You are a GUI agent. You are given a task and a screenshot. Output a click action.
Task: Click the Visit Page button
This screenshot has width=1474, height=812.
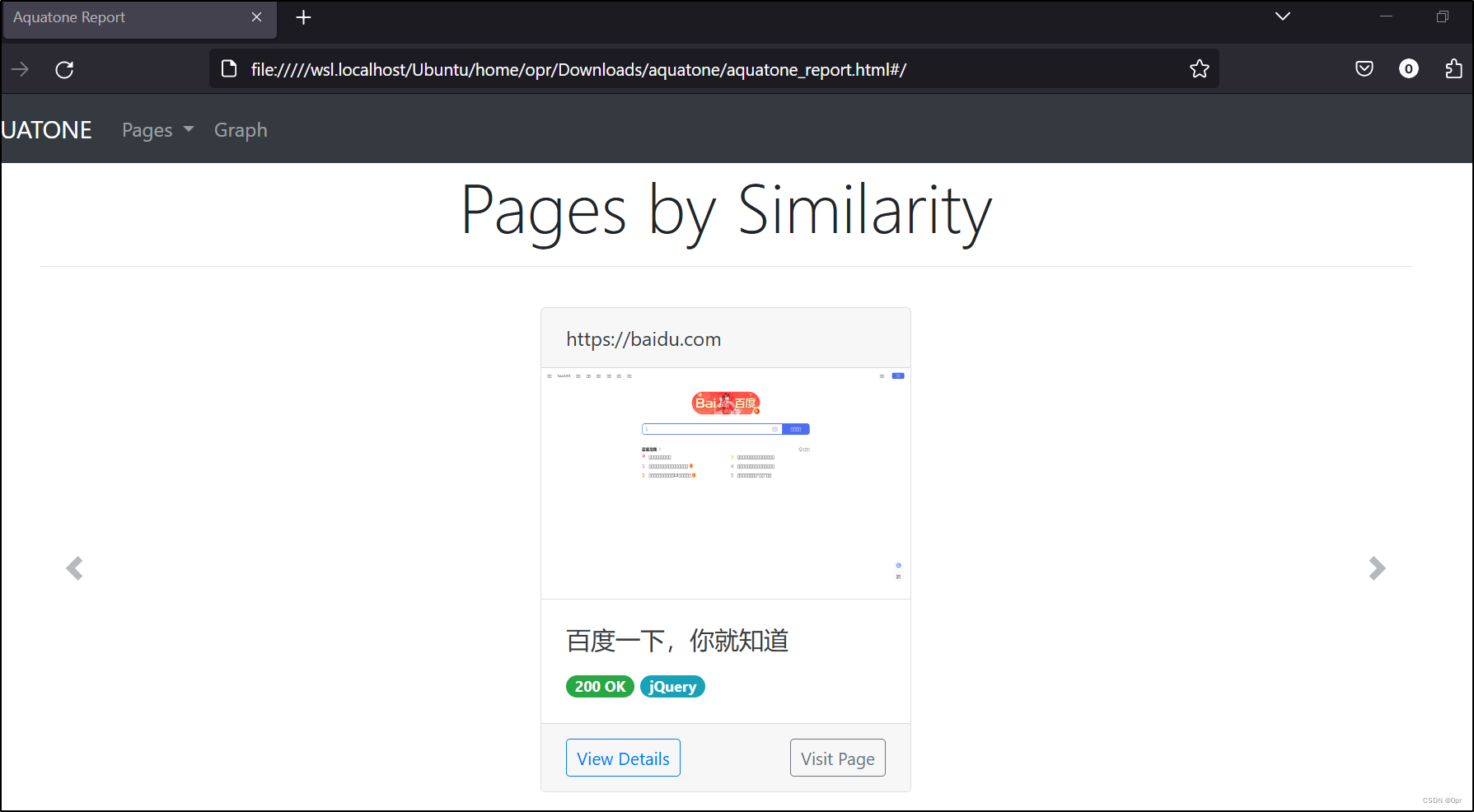tap(838, 758)
